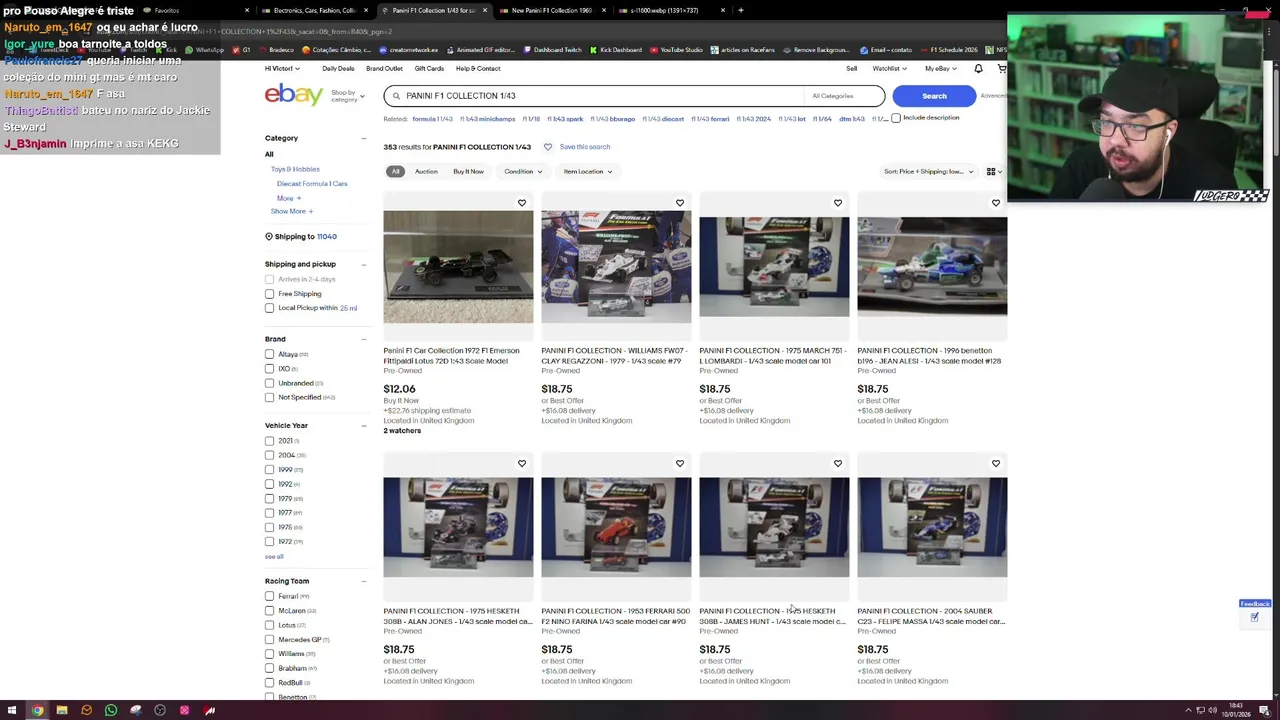1280x720 pixels.
Task: Click the Show More link under Category
Action: tap(291, 212)
